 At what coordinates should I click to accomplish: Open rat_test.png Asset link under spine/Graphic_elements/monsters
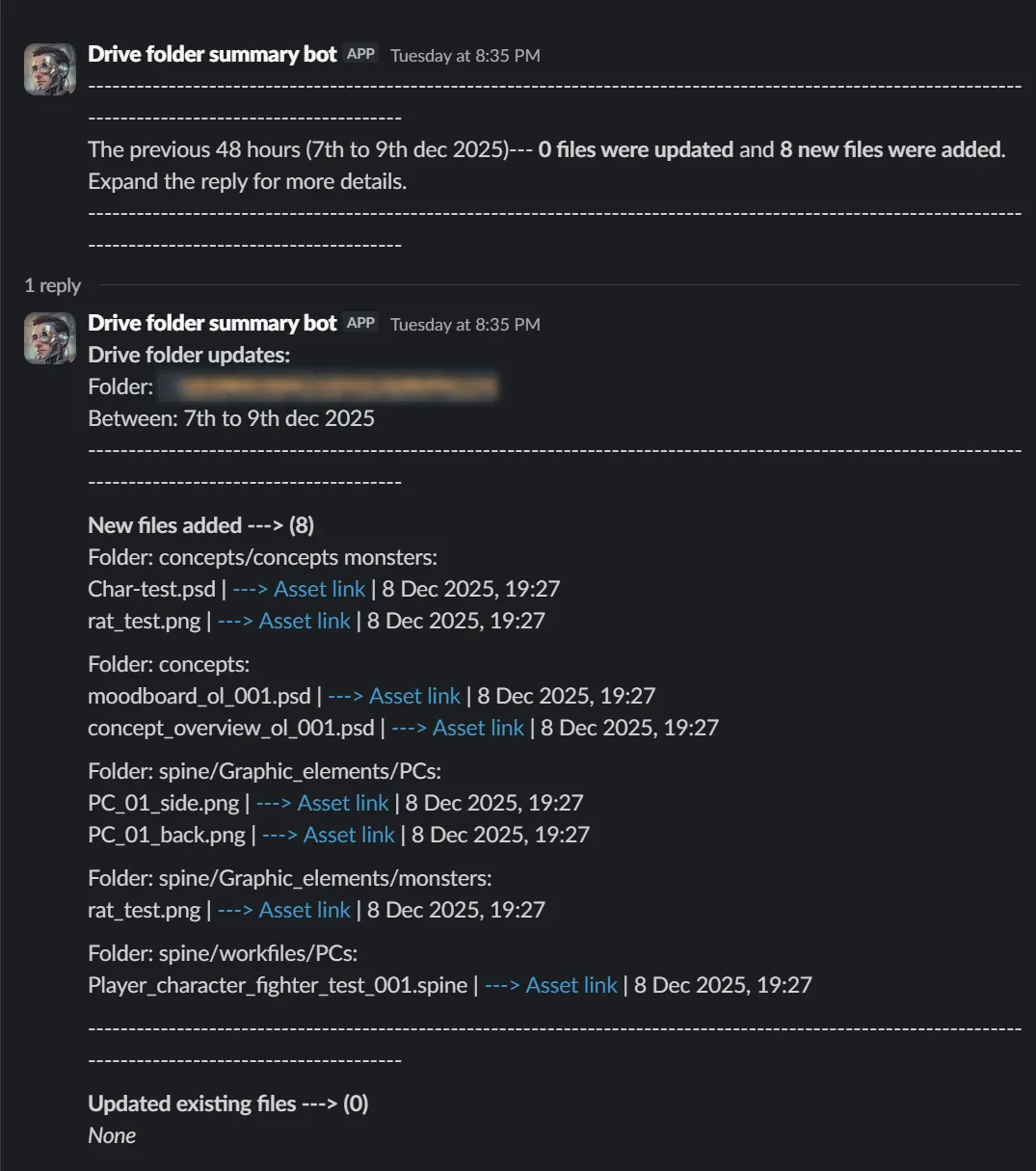304,910
